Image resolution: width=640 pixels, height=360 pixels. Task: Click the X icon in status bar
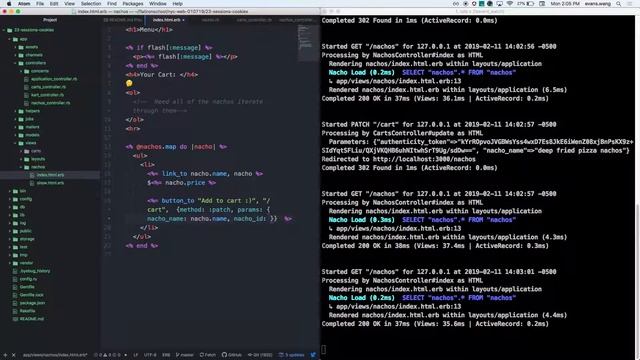point(13,355)
